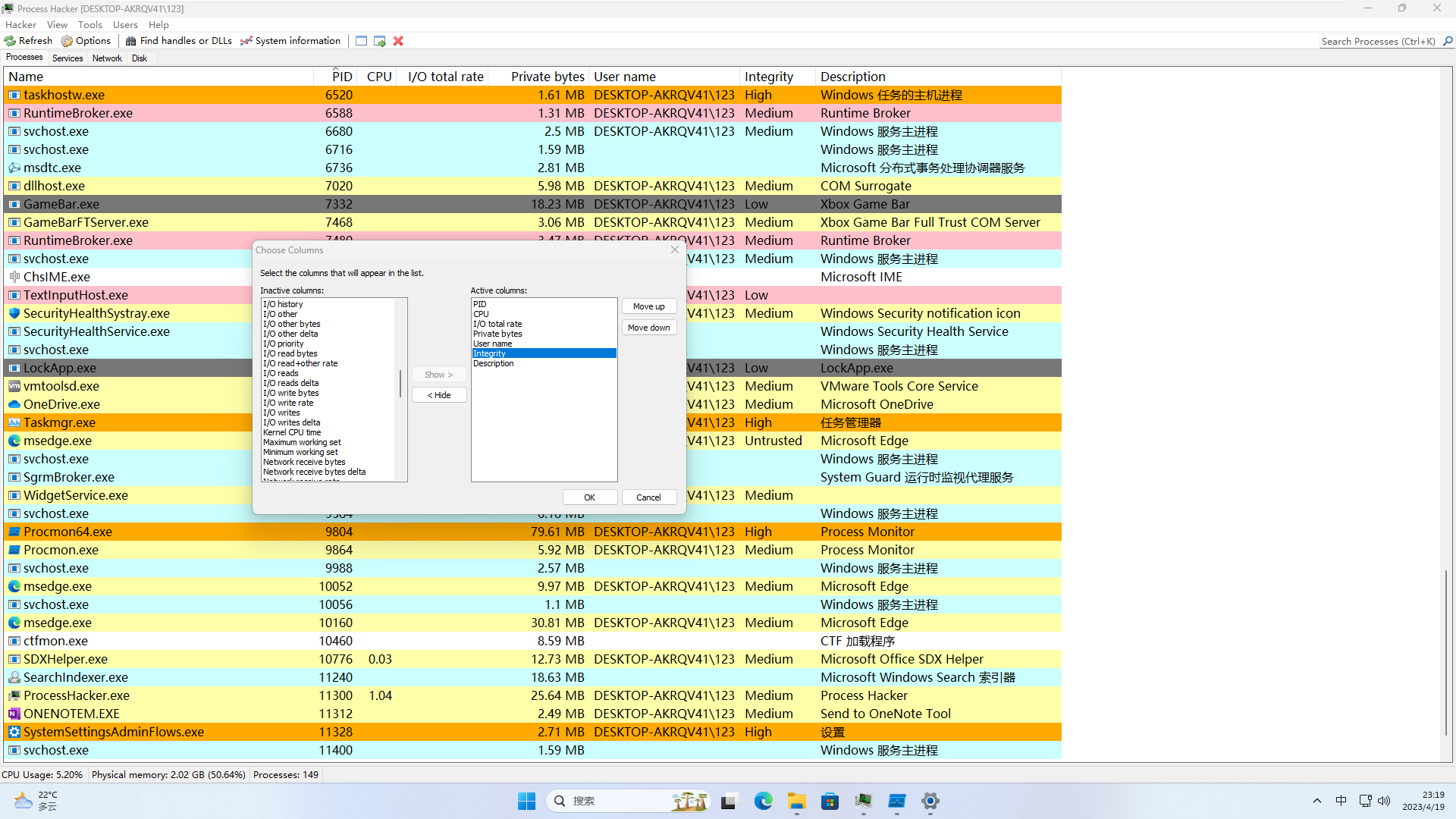Click the find window toolbar icon
1456x819 pixels.
tap(362, 41)
